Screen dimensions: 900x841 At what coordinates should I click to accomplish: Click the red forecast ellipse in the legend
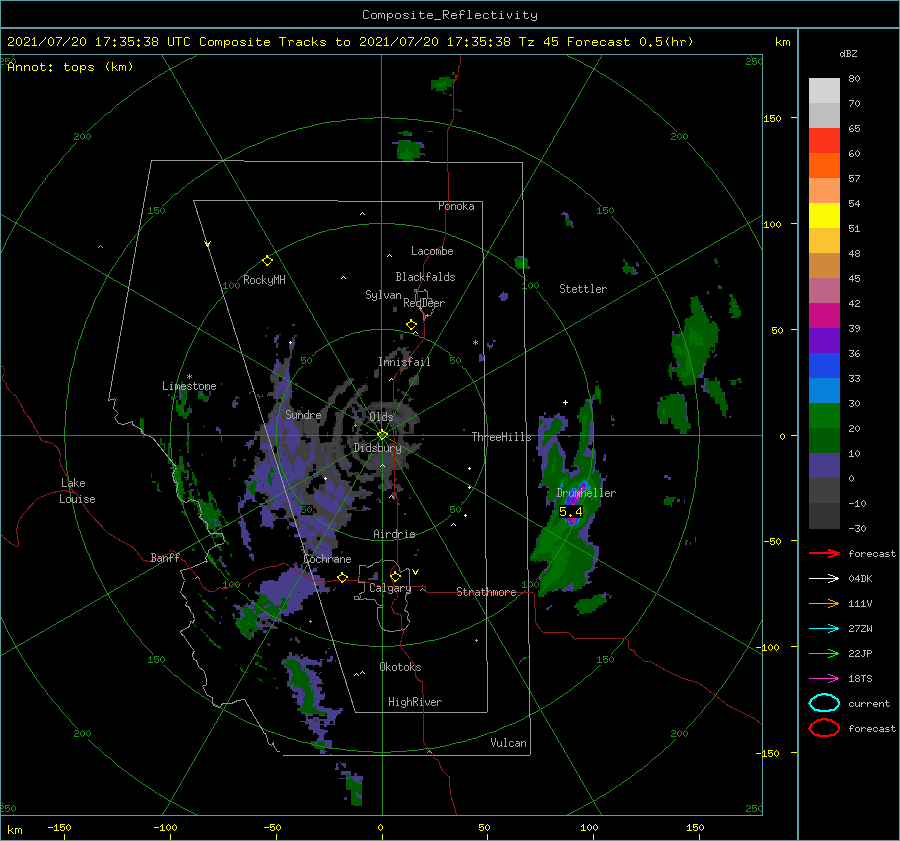pyautogui.click(x=824, y=728)
